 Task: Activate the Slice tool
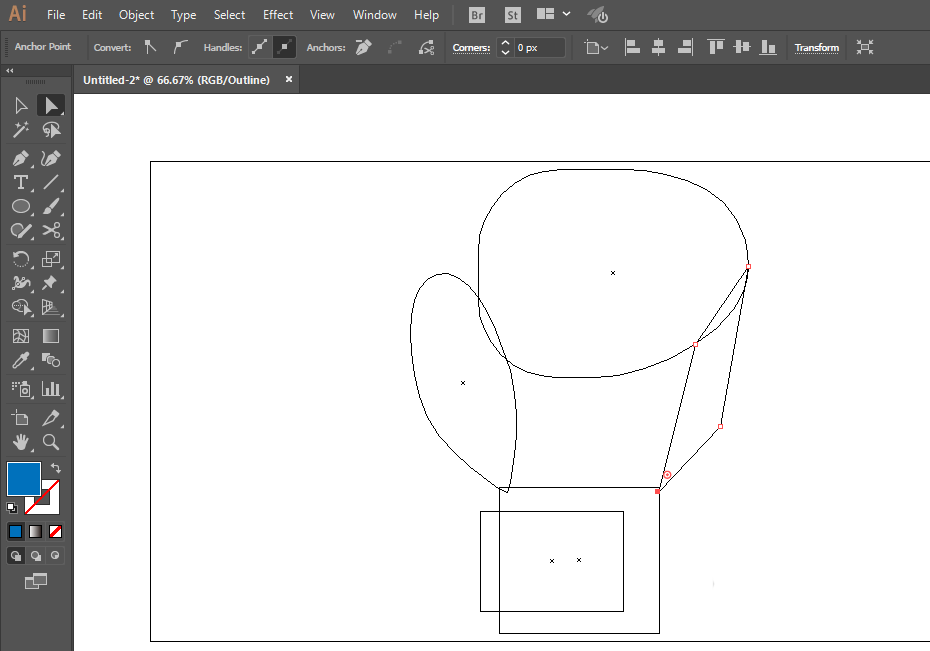click(x=51, y=418)
